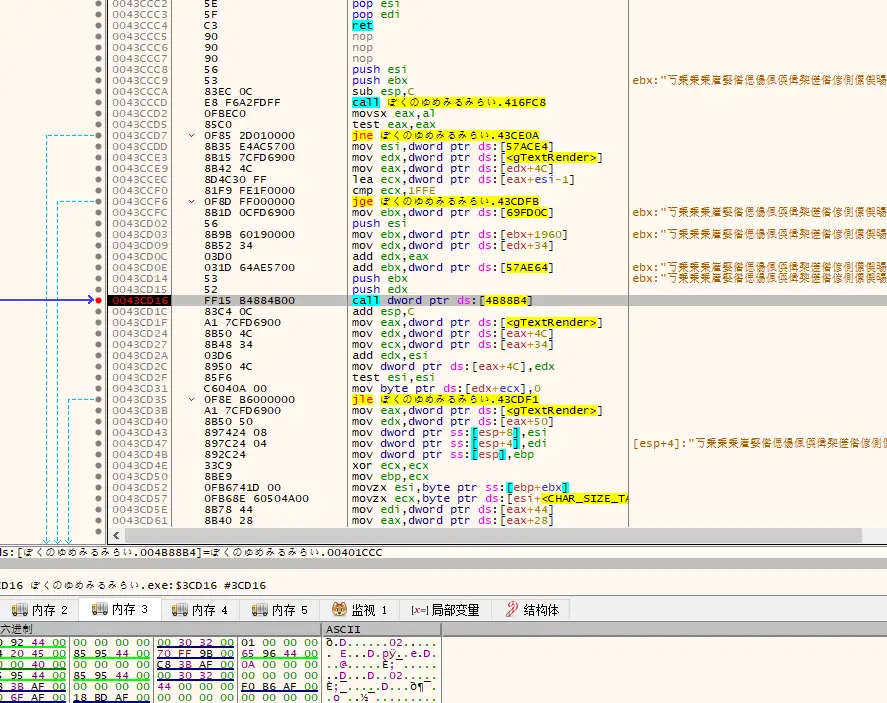Screen dimensions: 887x703
Task: Select bytes 'FF15 B4884B00'
Action: point(249,300)
